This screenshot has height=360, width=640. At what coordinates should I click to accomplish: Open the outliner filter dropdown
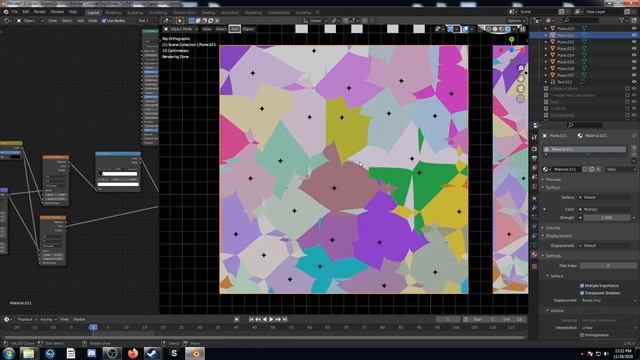click(623, 20)
